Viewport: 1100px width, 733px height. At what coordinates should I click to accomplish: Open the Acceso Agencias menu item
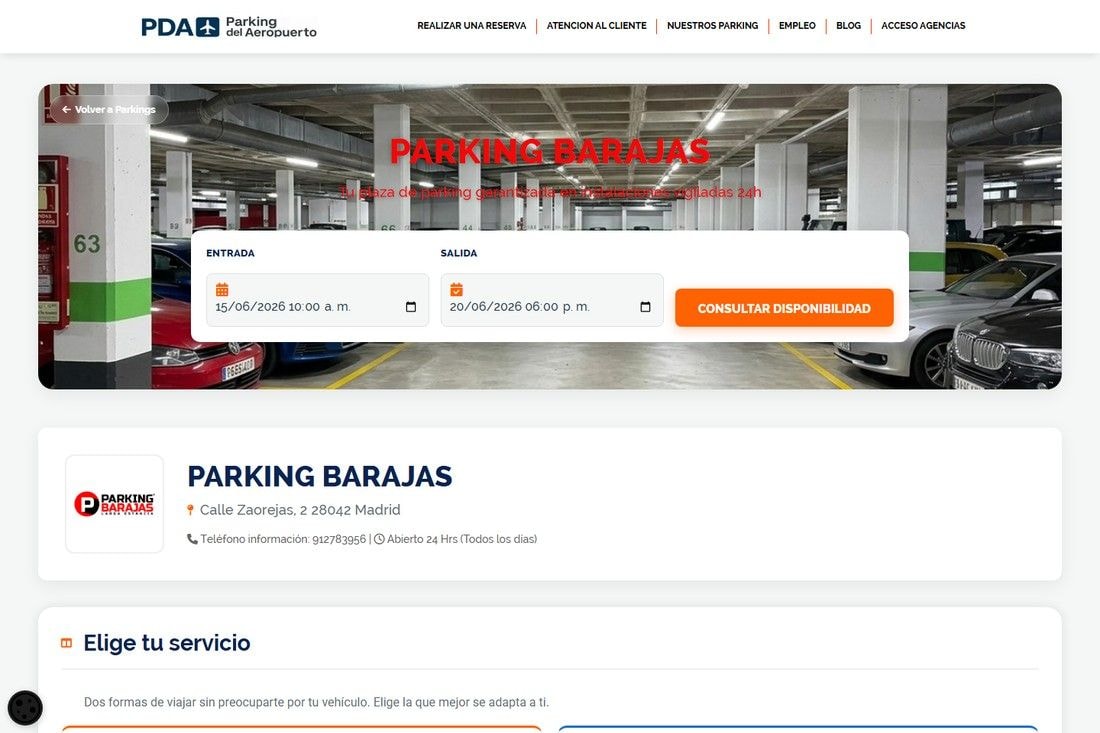[923, 25]
